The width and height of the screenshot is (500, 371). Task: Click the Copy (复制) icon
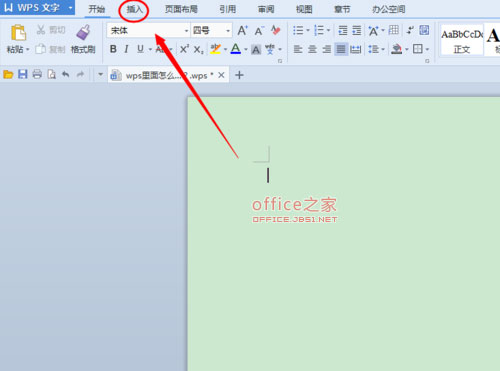tap(40, 49)
